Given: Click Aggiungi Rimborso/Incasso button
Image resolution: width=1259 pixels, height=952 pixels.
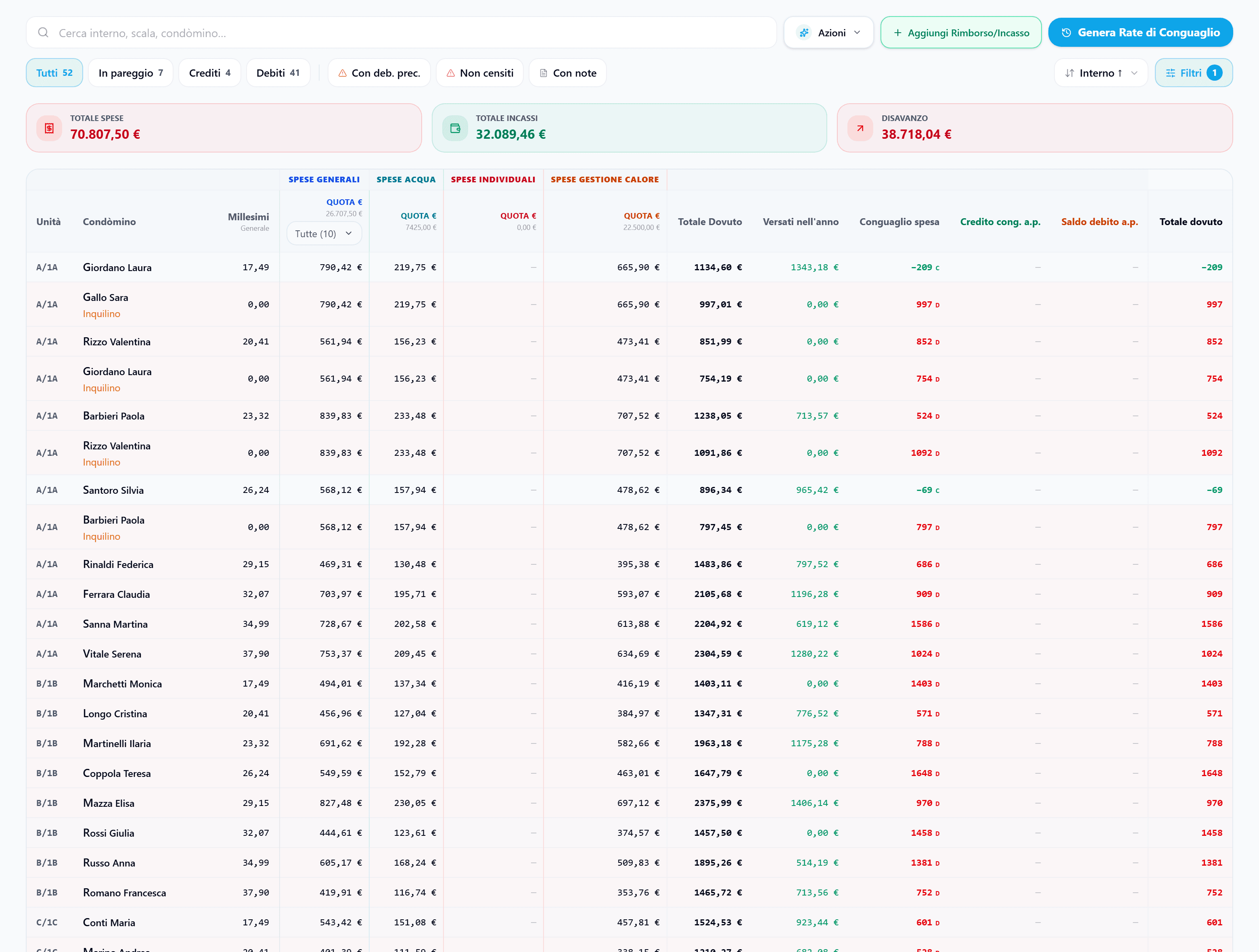Looking at the screenshot, I should 961,32.
